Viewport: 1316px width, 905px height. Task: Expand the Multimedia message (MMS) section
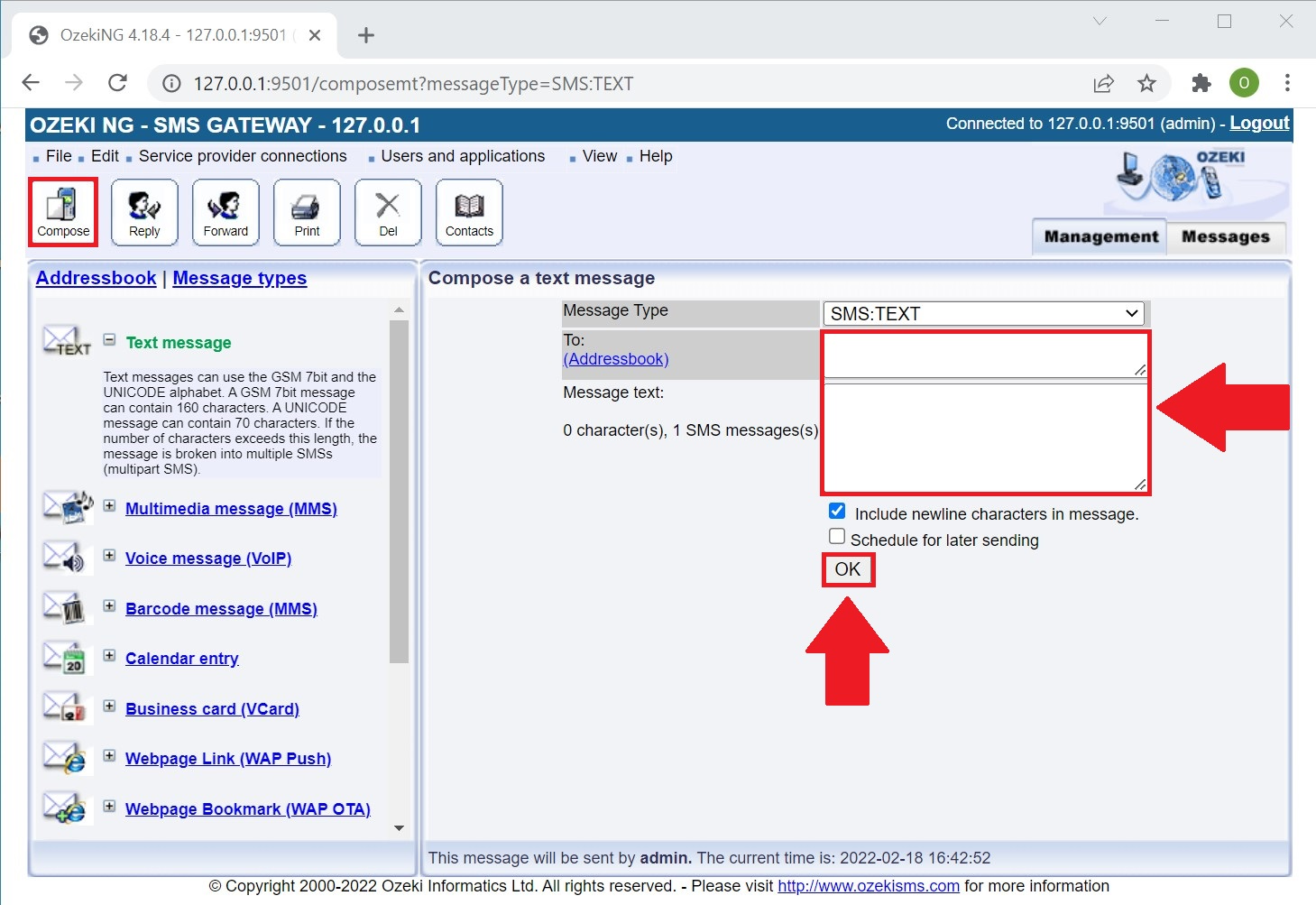tap(109, 505)
